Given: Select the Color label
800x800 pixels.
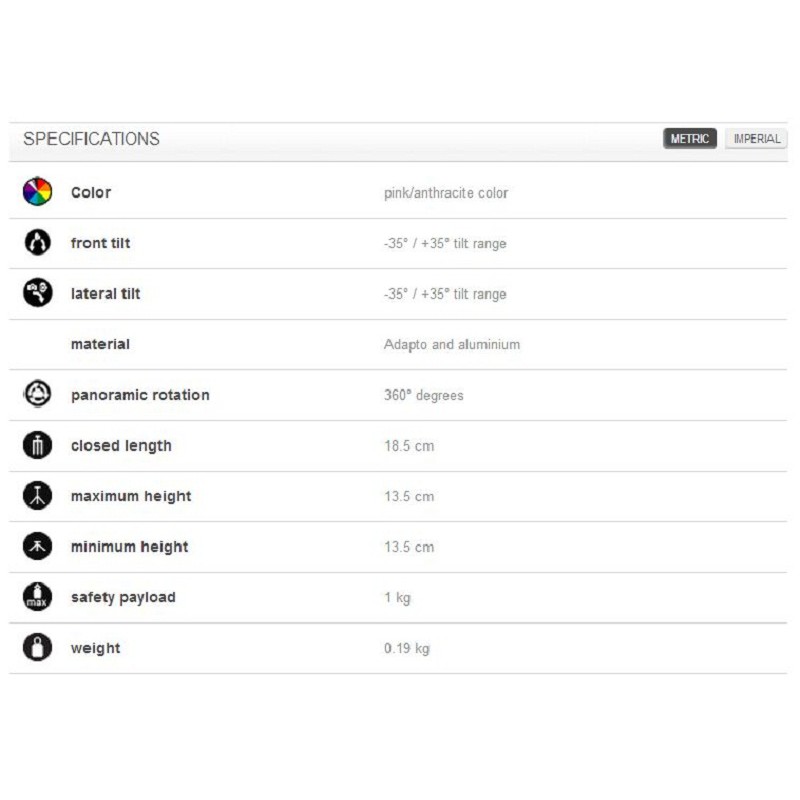Looking at the screenshot, I should [91, 192].
